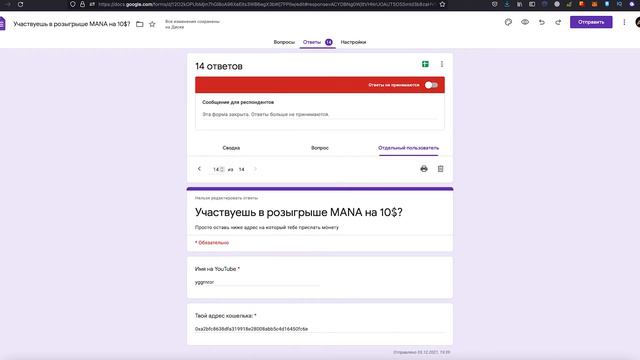640x360 pixels.
Task: Click 'Ответы не принимаются' banner text
Action: coord(393,85)
